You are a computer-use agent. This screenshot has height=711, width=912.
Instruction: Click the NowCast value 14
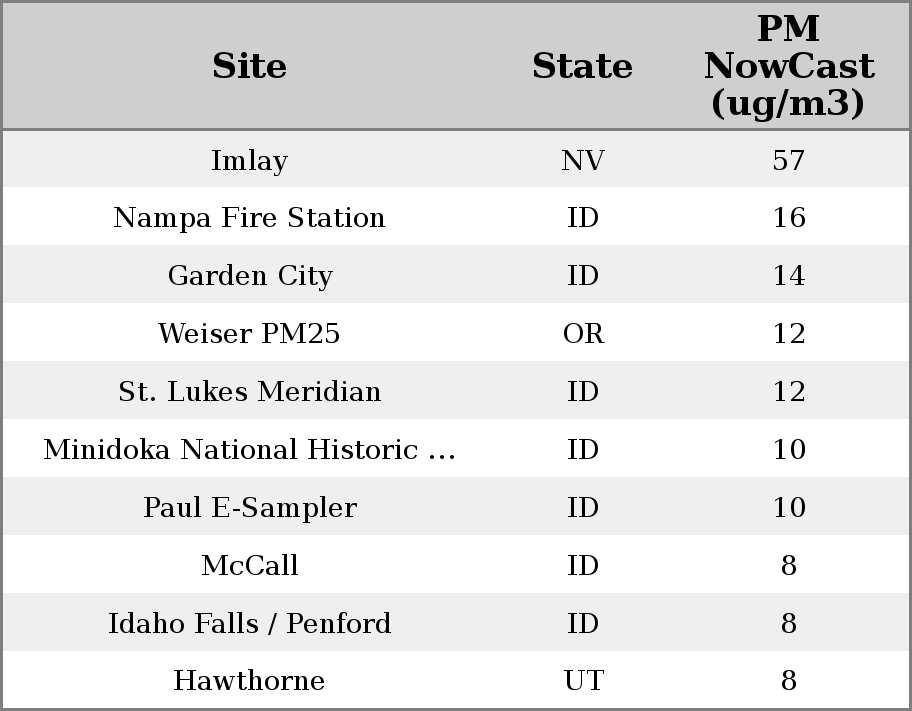tap(788, 276)
